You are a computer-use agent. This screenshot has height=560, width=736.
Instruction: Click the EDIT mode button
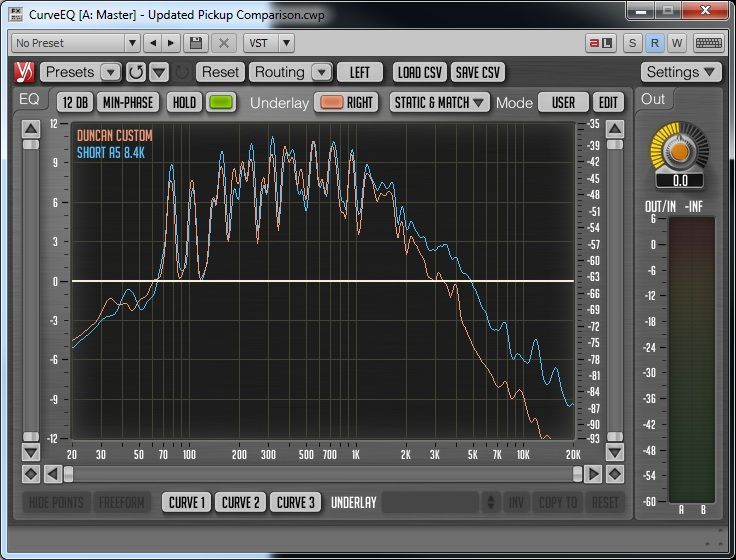click(608, 102)
